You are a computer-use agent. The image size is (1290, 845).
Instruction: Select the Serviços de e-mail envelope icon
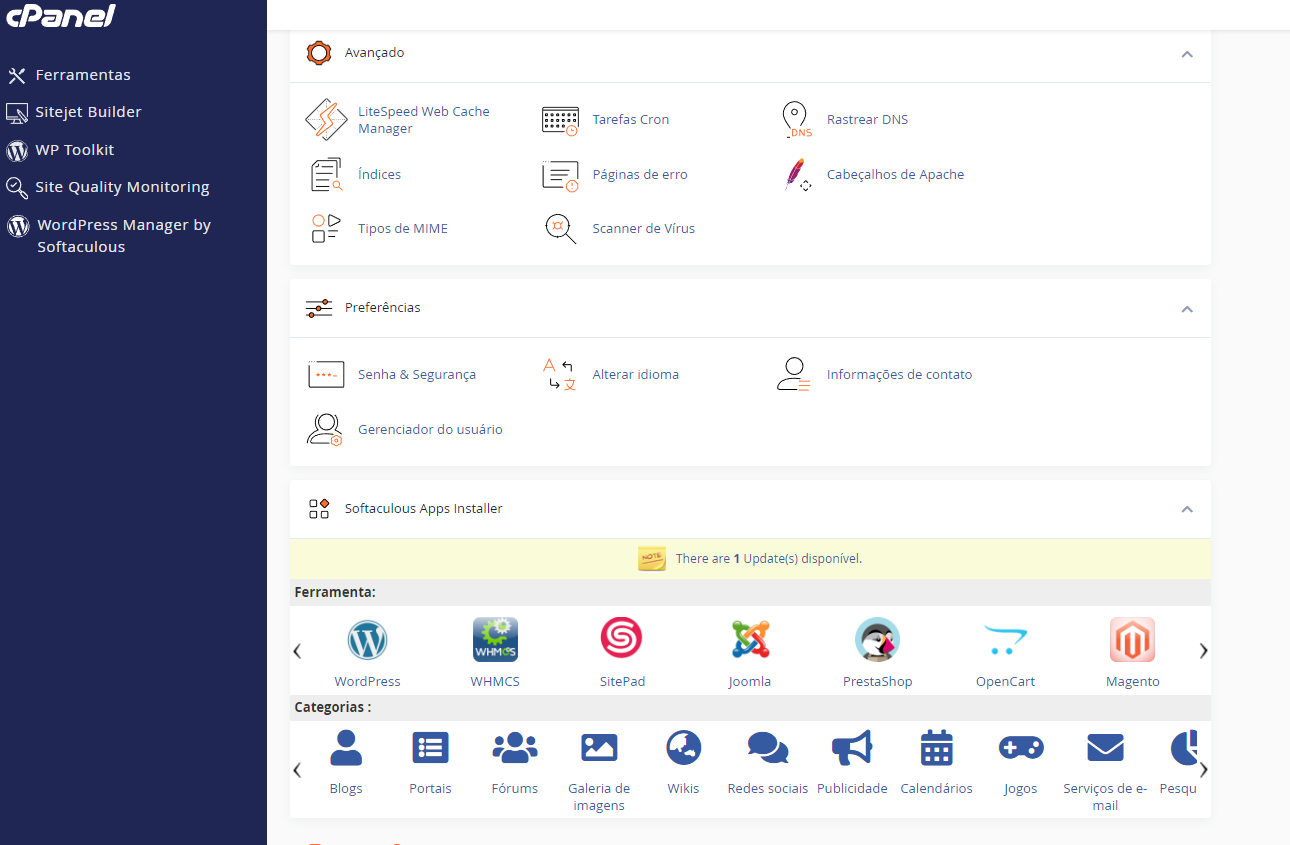(x=1105, y=747)
